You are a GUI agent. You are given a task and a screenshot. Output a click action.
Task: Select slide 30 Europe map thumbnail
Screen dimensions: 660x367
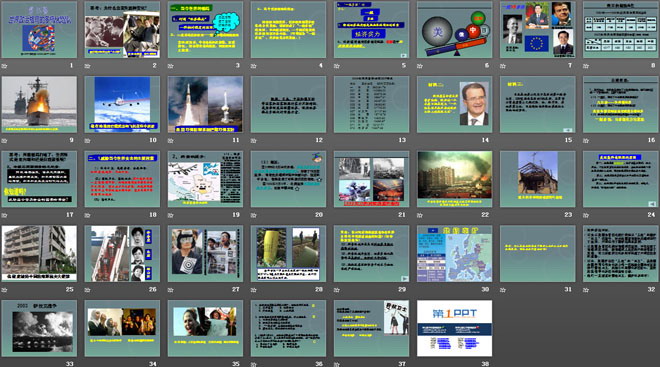(455, 253)
